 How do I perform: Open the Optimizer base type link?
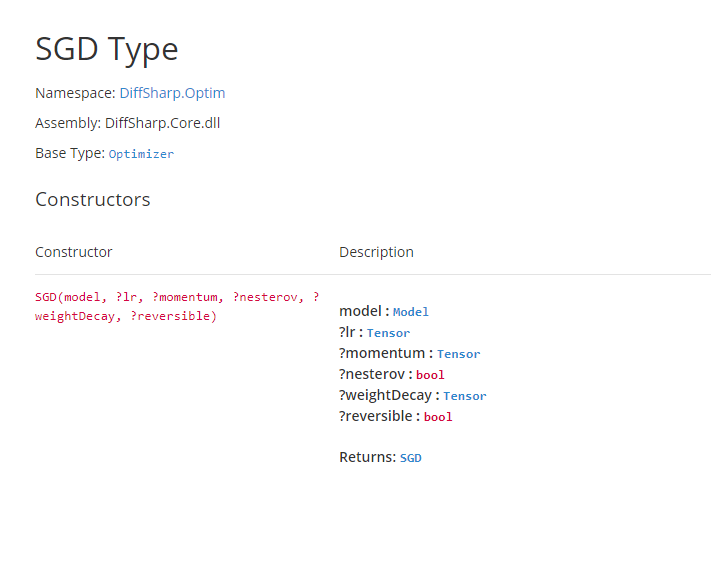click(141, 154)
